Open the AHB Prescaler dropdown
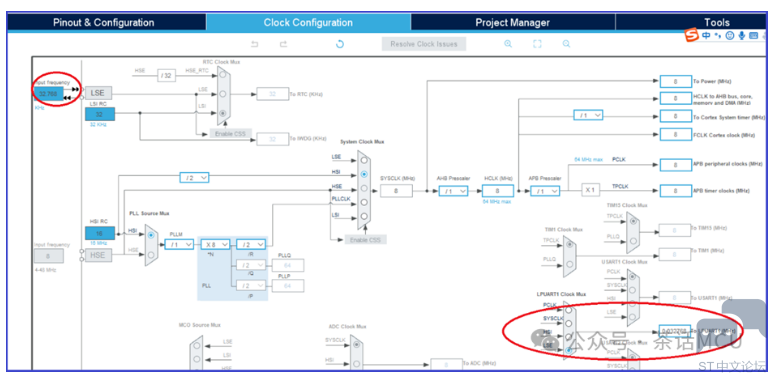 (x=453, y=191)
